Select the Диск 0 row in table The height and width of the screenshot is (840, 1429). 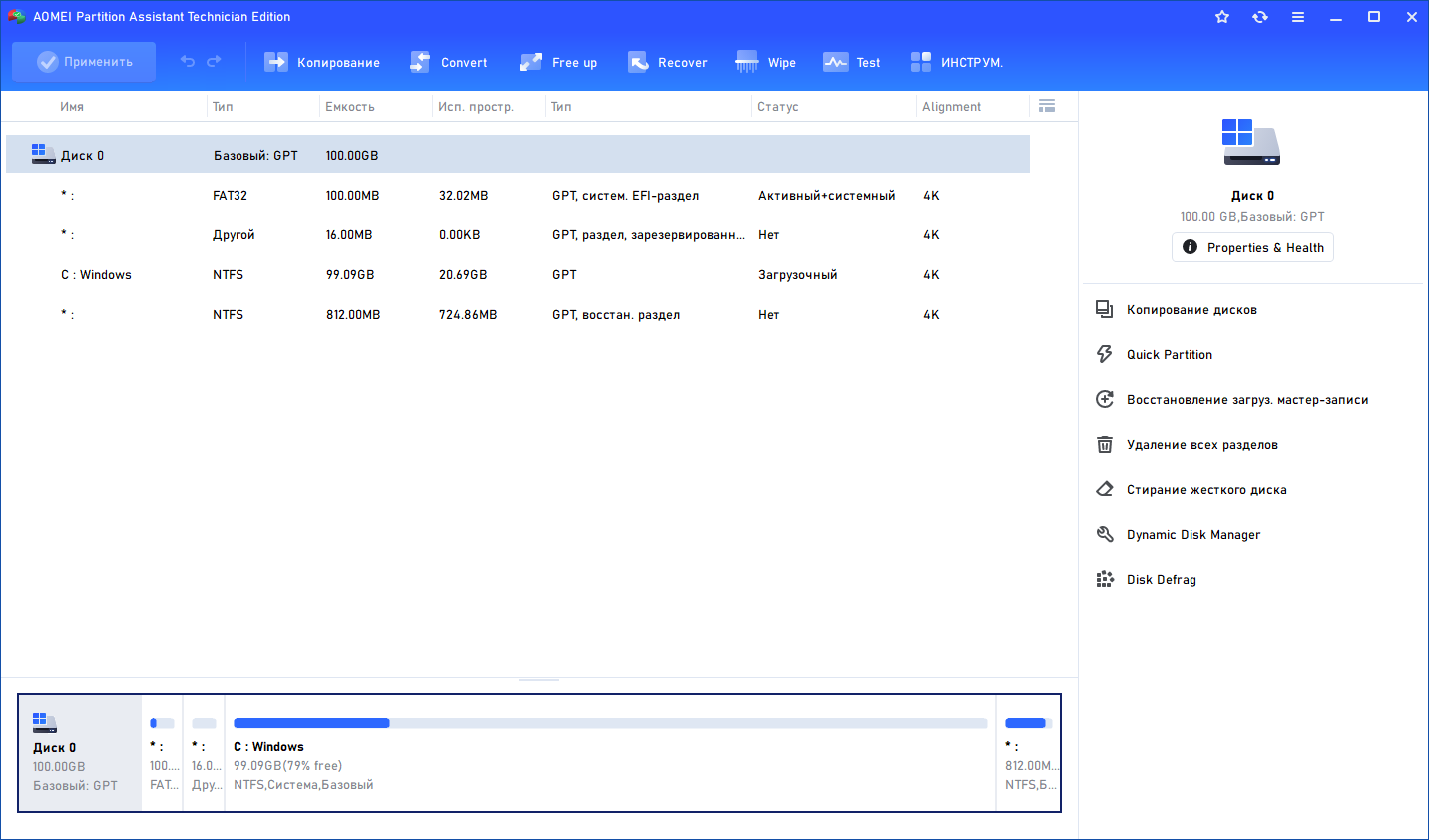tap(518, 155)
